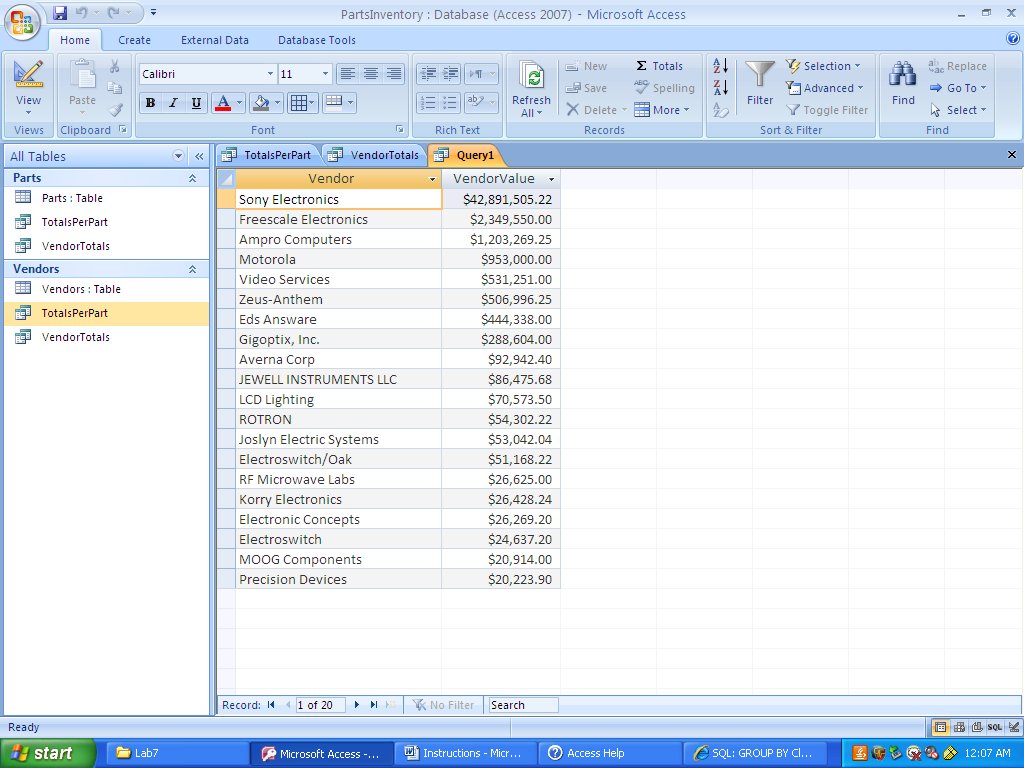1024x768 pixels.
Task: Collapse the Parts group
Action: click(x=193, y=178)
